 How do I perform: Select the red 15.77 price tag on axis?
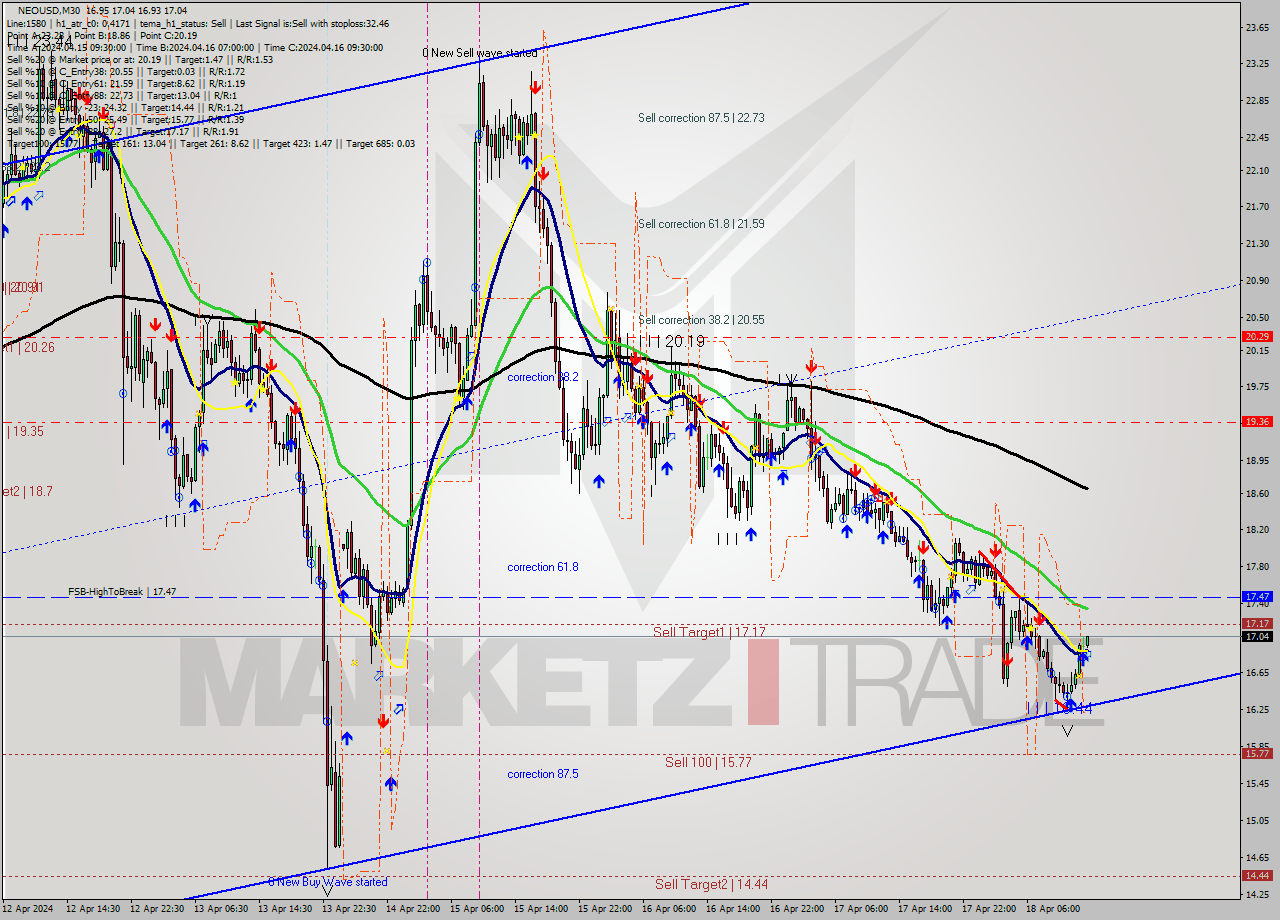click(x=1257, y=754)
